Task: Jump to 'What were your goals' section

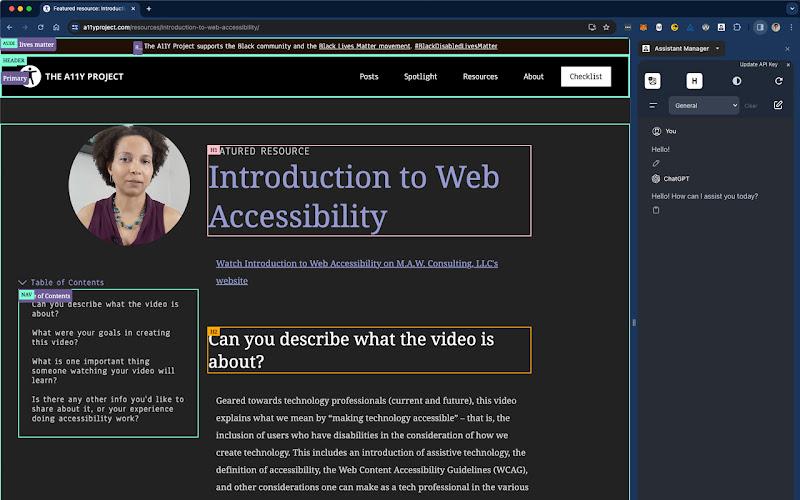Action: [x=101, y=337]
